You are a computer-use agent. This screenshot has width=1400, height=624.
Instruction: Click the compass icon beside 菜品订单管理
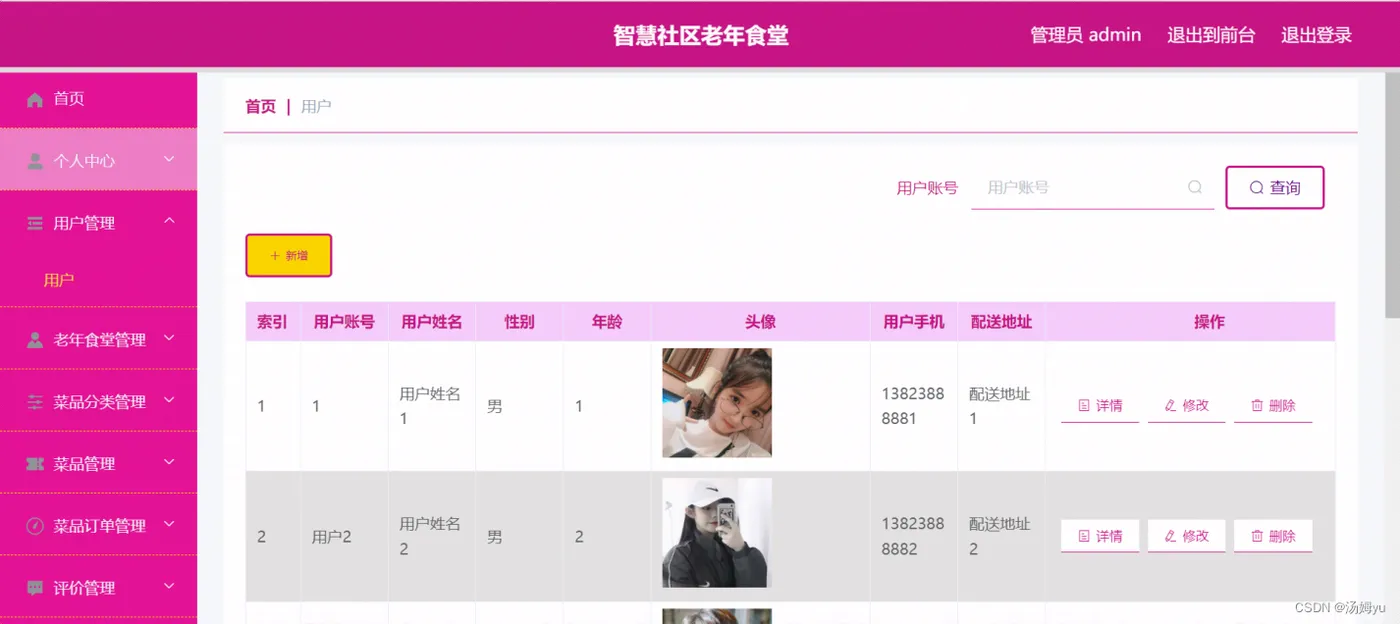click(35, 526)
